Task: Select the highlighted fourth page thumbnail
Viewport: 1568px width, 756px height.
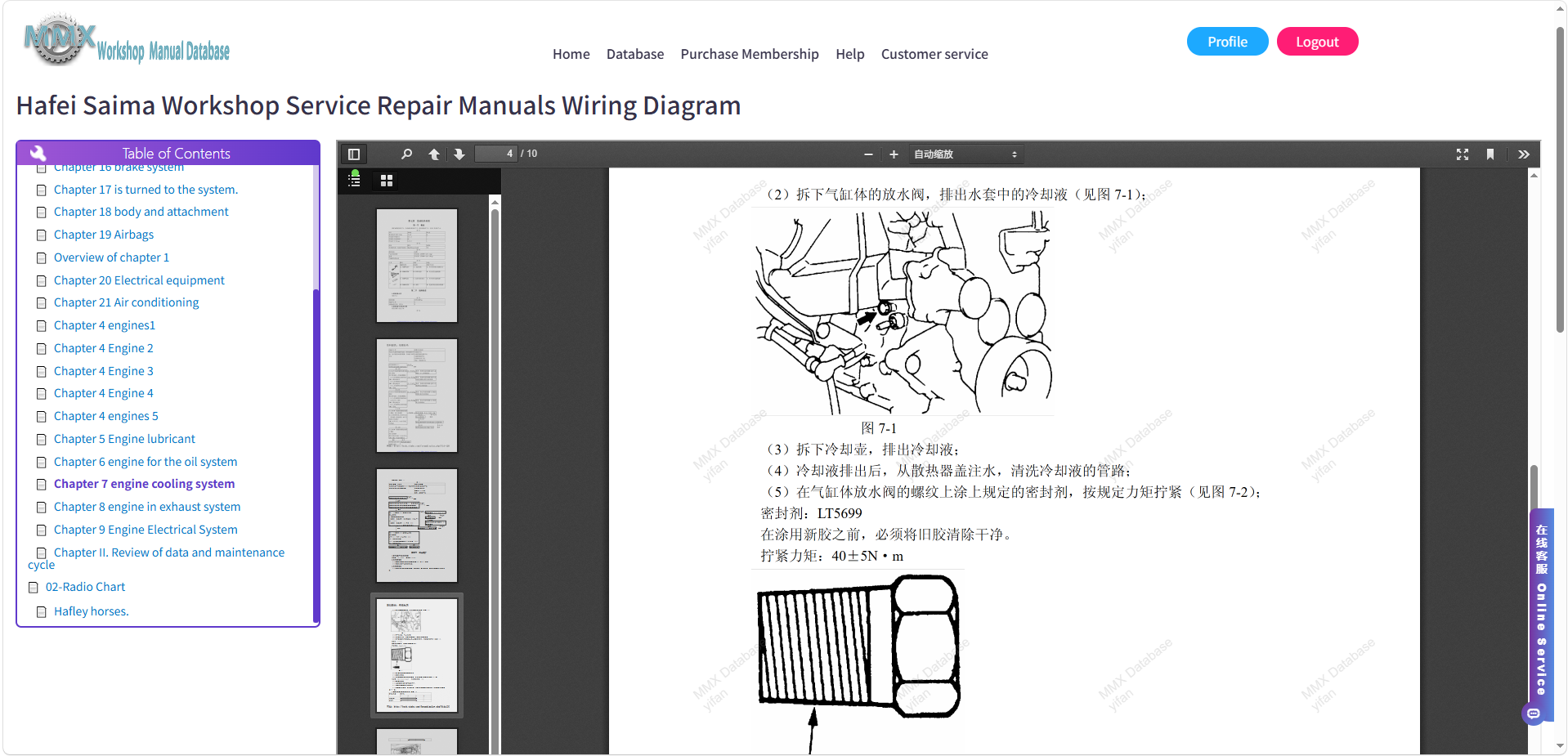Action: pos(417,655)
